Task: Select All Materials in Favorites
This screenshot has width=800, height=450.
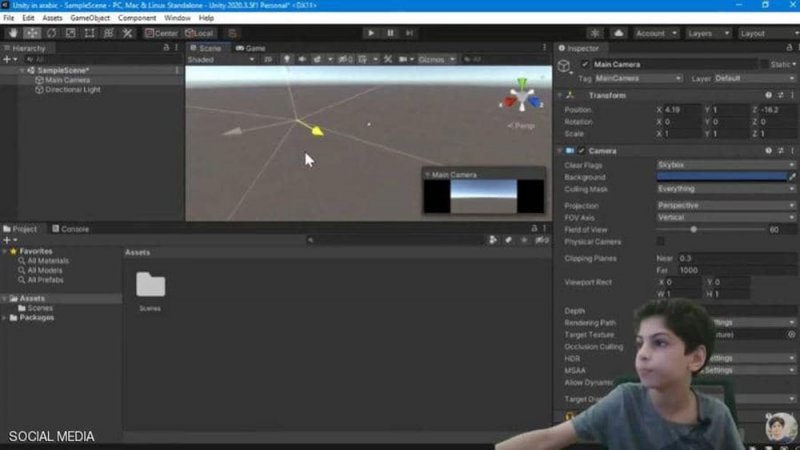Action: 48,261
